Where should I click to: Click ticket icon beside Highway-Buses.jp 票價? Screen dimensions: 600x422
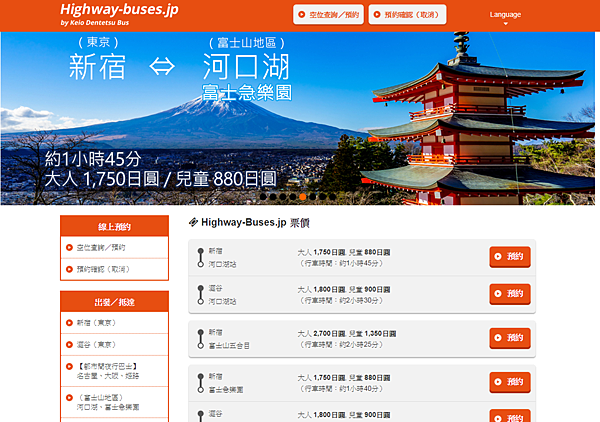click(x=193, y=222)
